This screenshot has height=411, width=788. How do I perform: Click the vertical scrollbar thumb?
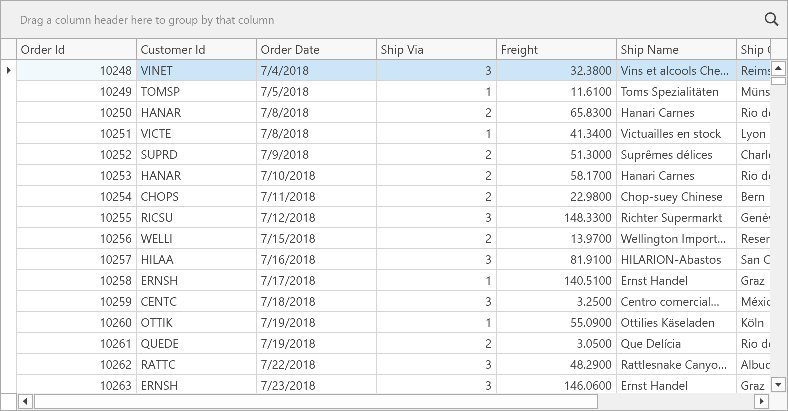[778, 80]
